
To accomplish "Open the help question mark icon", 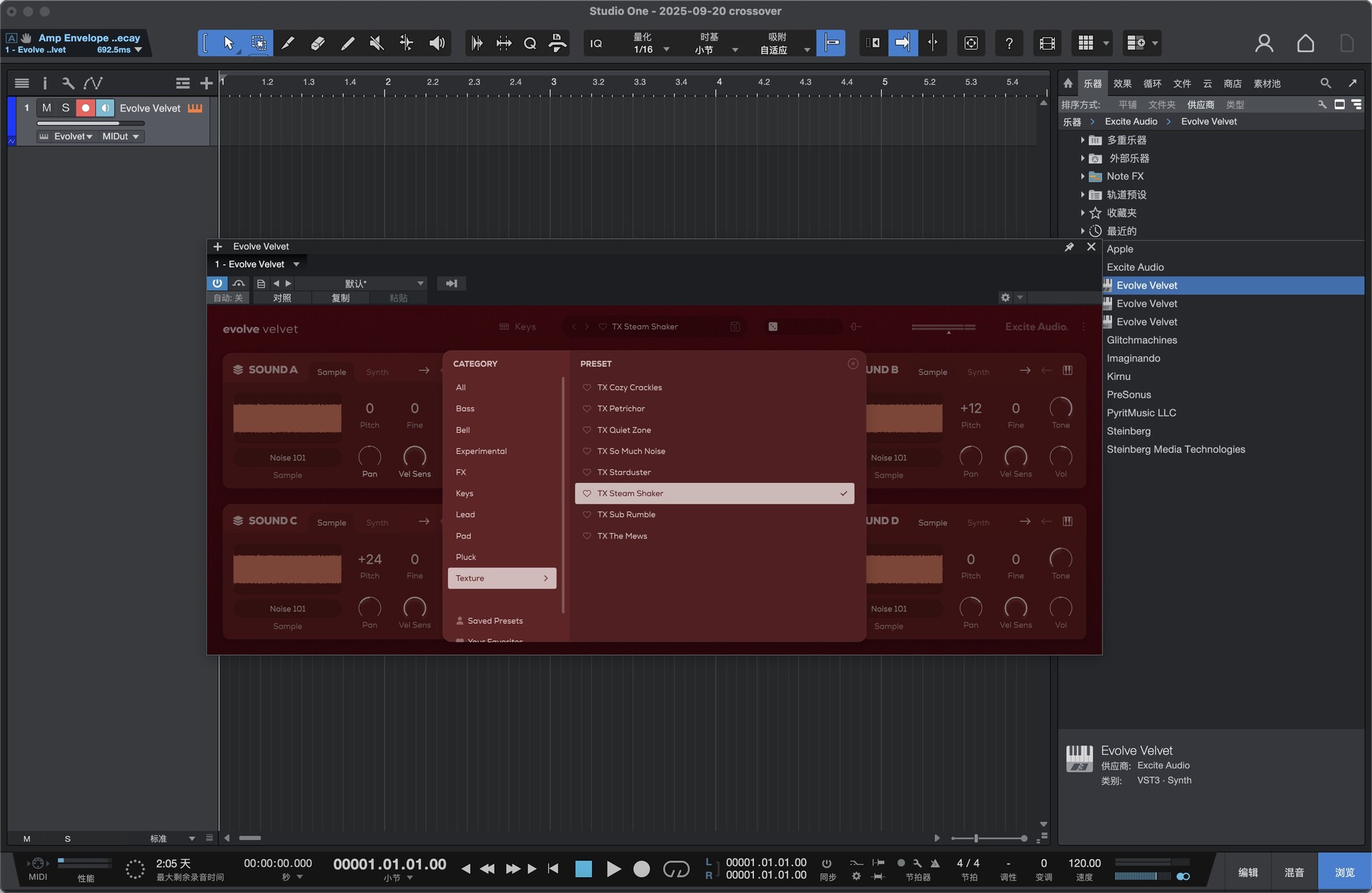I will point(1008,44).
